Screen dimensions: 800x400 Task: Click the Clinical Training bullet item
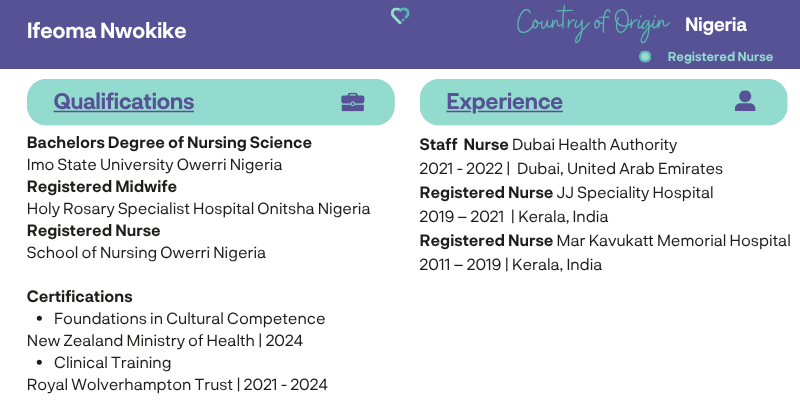[112, 363]
